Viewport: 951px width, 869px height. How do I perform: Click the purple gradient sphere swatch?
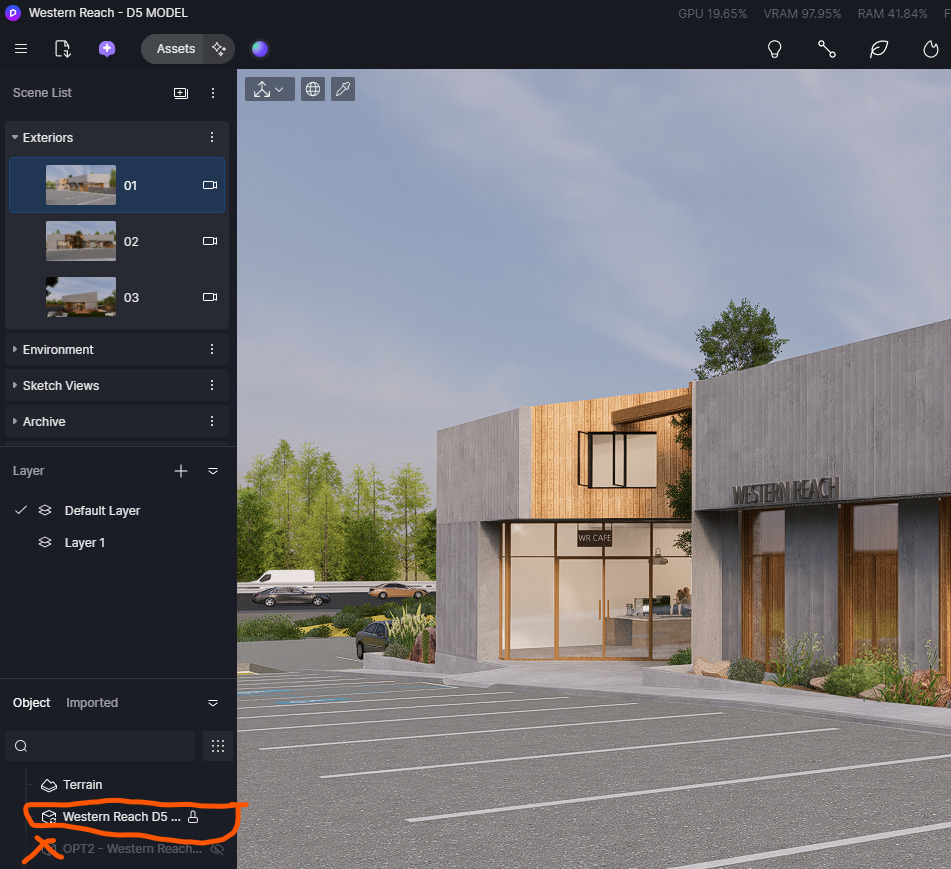259,49
